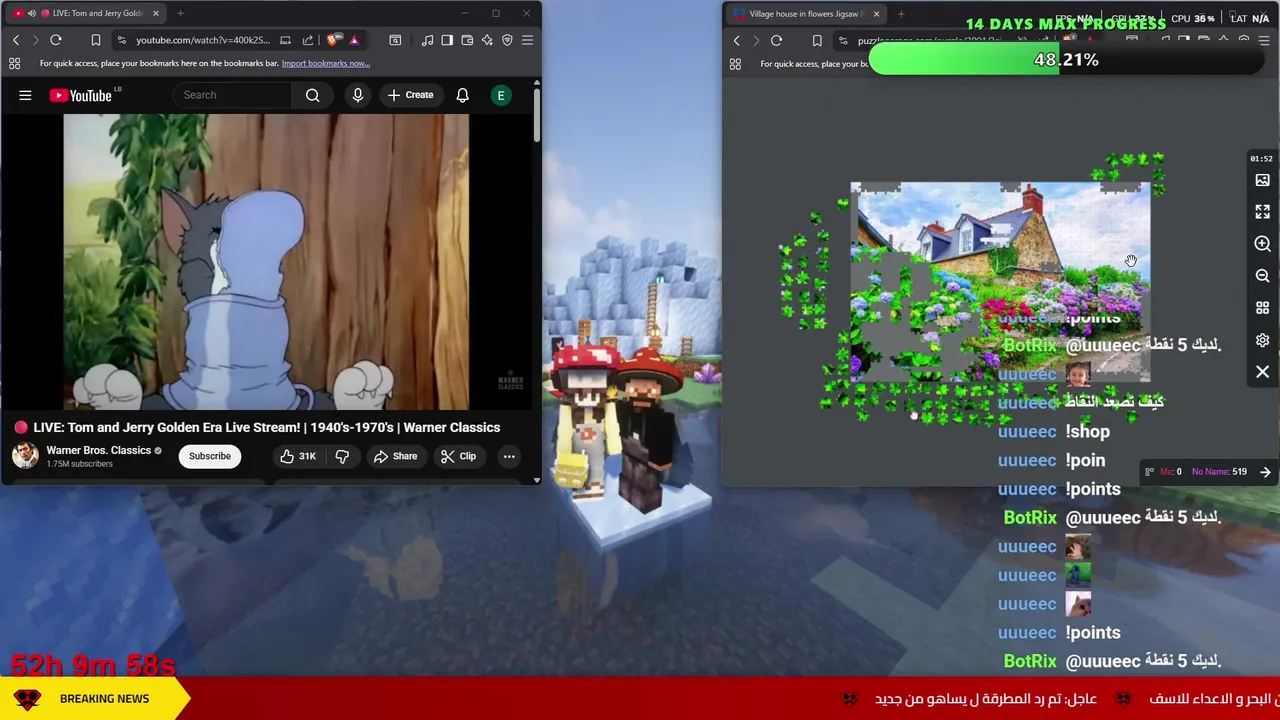Image resolution: width=1280 pixels, height=720 pixels.
Task: Open Brave Shields icon in YouTube window
Action: pos(333,40)
